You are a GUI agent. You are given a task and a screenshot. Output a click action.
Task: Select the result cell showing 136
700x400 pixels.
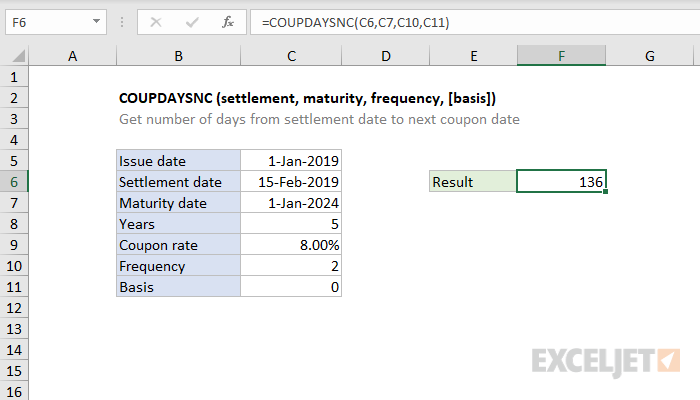click(x=561, y=182)
